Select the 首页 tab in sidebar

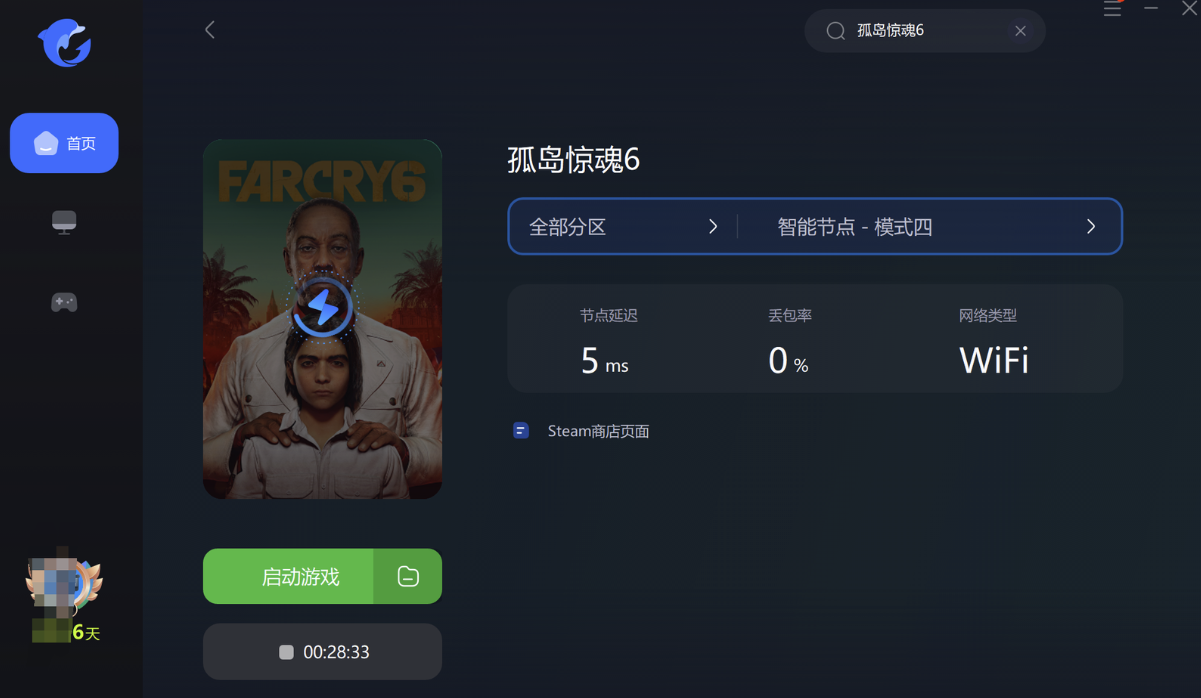tap(64, 143)
